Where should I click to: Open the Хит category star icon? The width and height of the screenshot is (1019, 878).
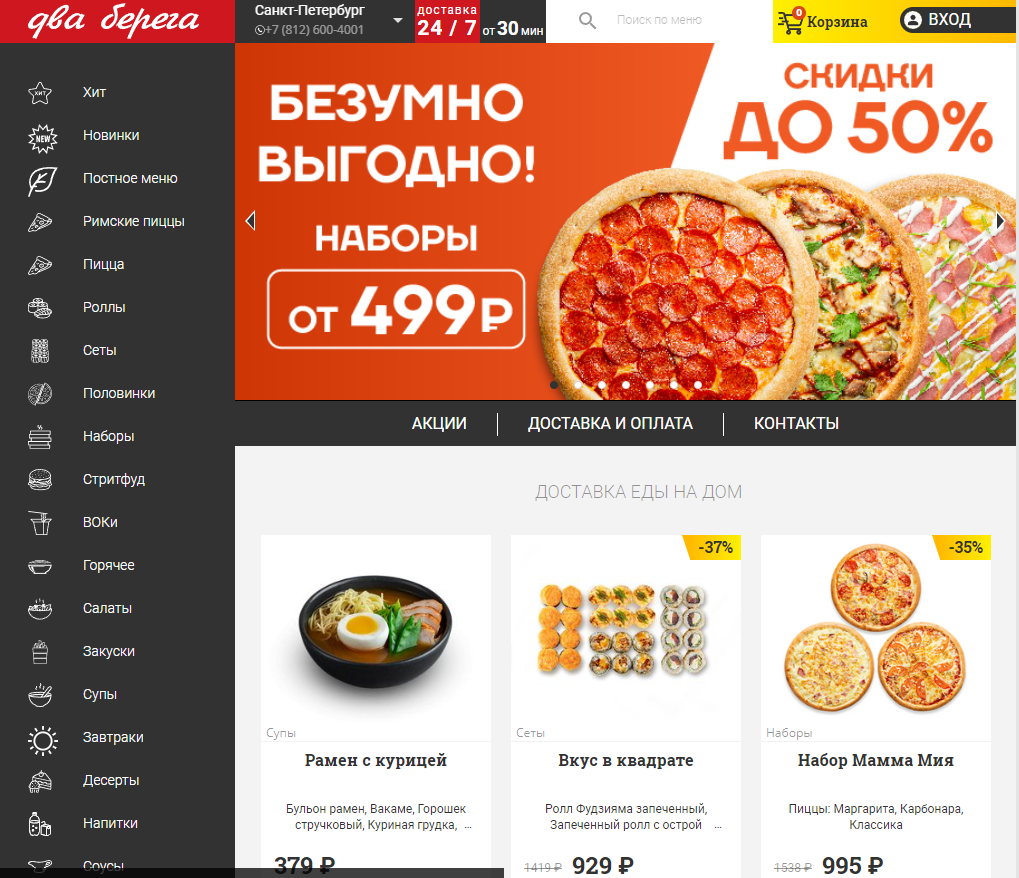pos(40,93)
